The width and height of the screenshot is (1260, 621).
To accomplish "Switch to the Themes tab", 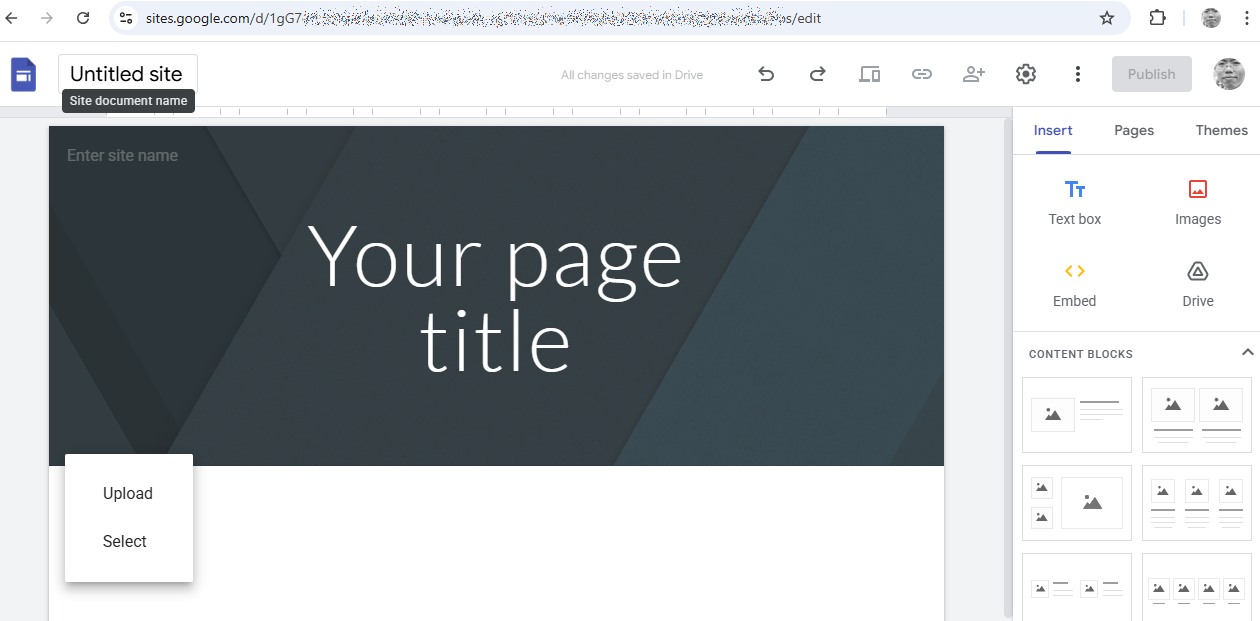I will (x=1221, y=130).
